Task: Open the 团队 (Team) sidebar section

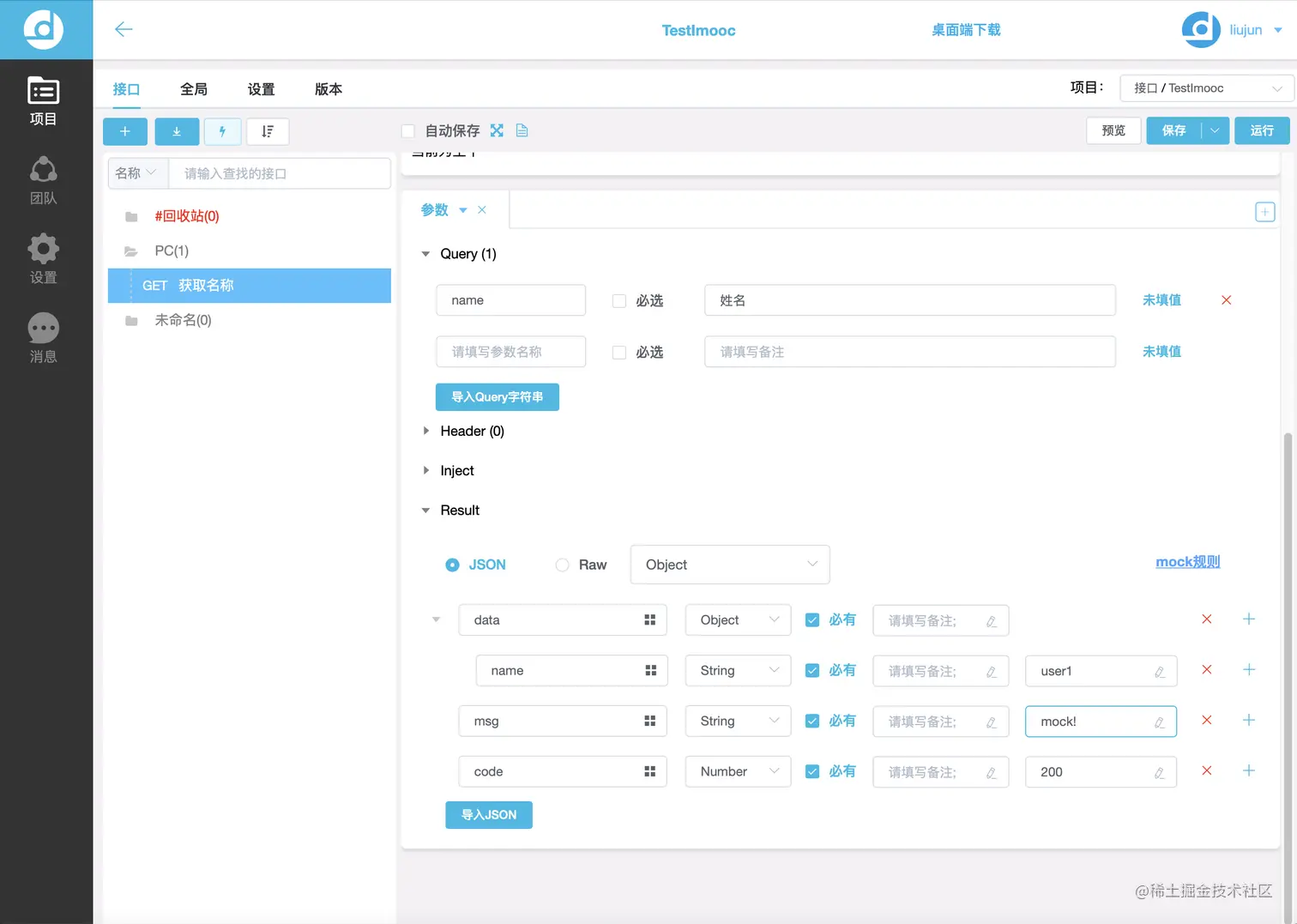Action: [x=43, y=181]
